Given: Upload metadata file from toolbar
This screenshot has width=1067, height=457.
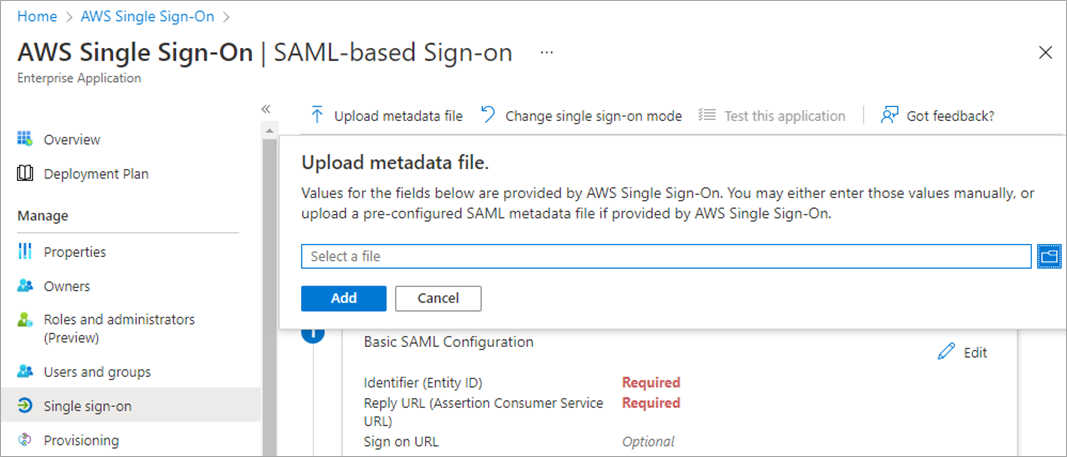Looking at the screenshot, I should pos(386,116).
